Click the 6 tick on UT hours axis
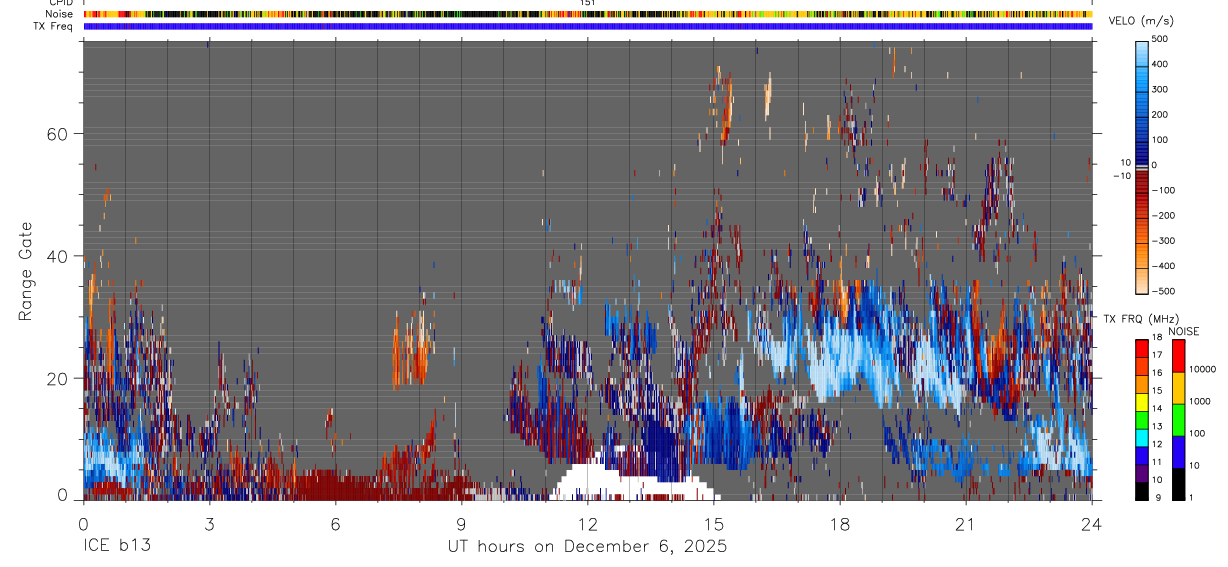1228x567 pixels. tap(335, 522)
